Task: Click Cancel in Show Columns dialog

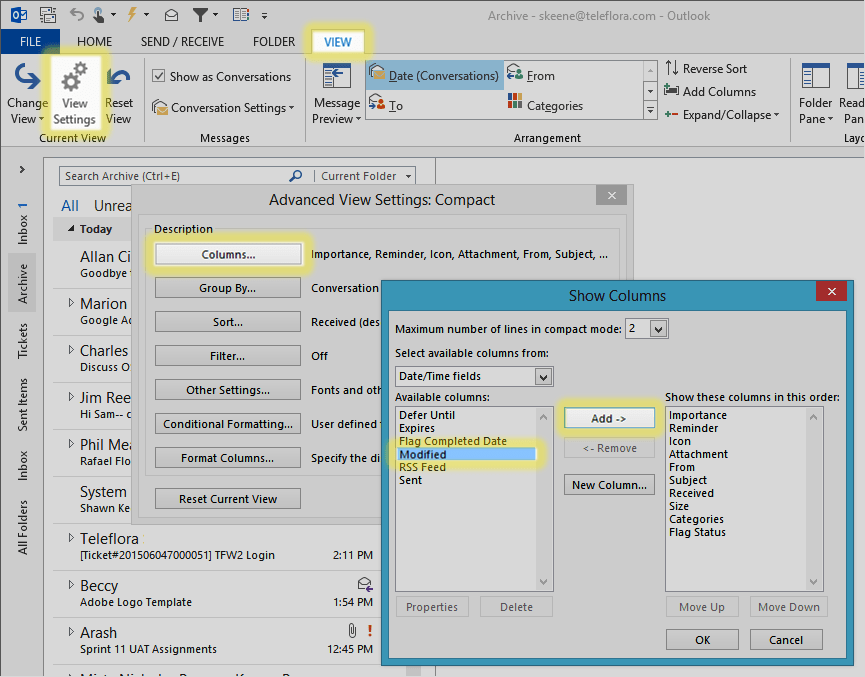Action: point(786,640)
